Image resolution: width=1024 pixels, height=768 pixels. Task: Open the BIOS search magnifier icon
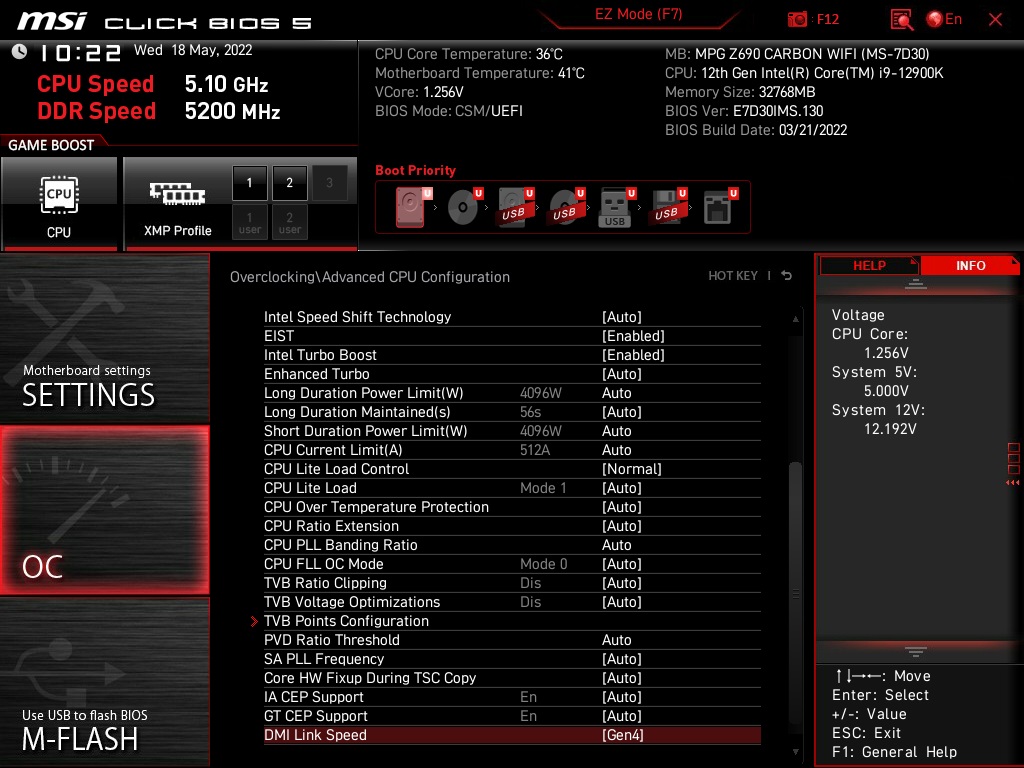(x=901, y=20)
